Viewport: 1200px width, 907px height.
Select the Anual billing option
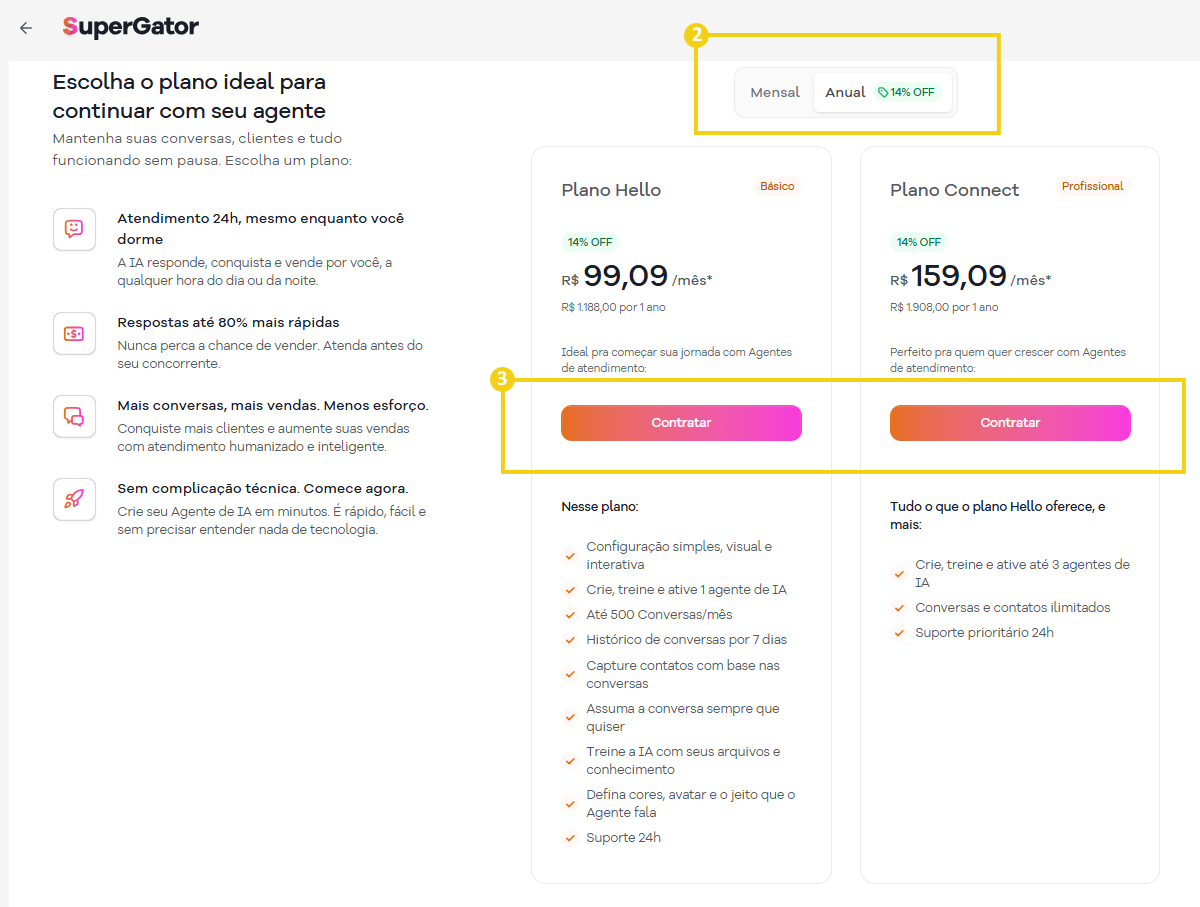845,91
